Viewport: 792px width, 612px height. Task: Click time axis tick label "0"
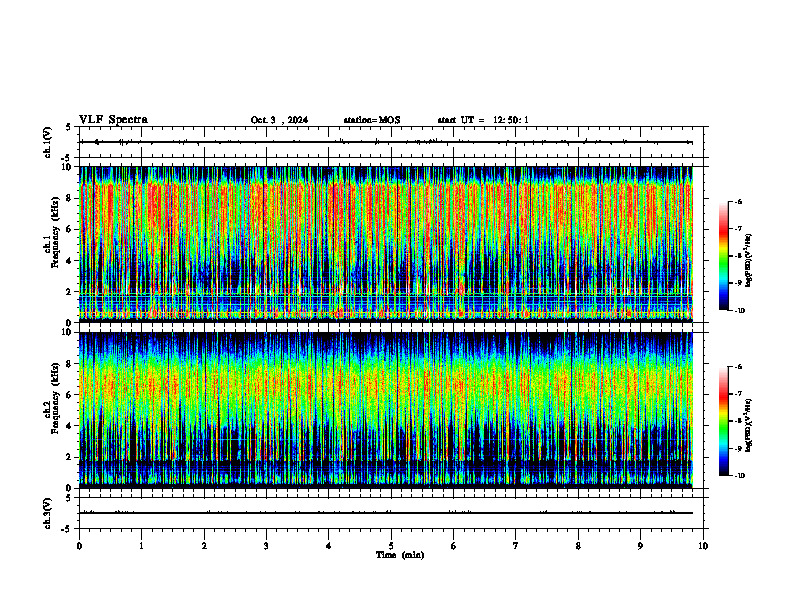coord(79,546)
